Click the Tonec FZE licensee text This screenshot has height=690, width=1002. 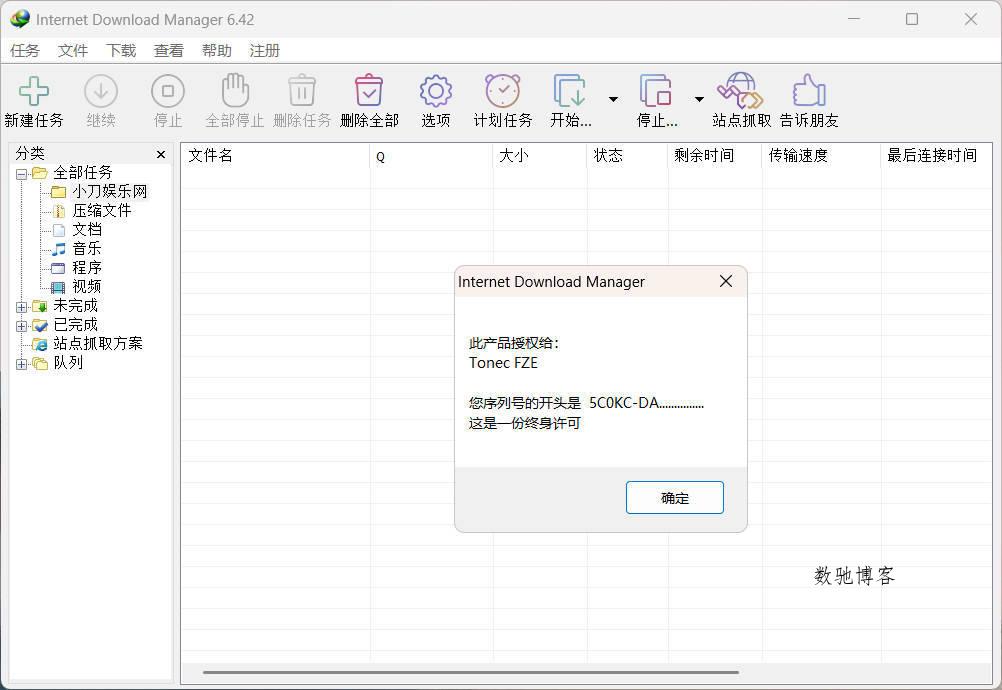pos(503,363)
